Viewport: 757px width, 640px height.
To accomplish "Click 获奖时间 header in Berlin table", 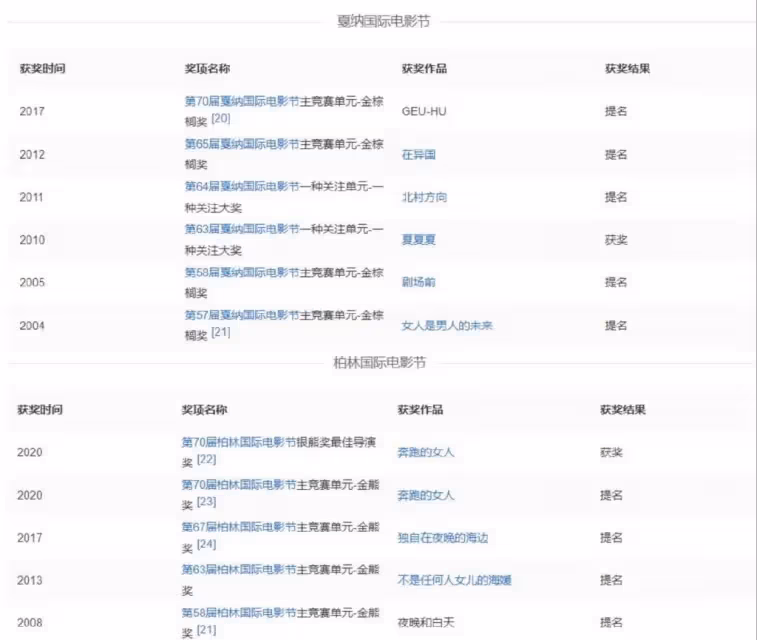I will [40, 410].
